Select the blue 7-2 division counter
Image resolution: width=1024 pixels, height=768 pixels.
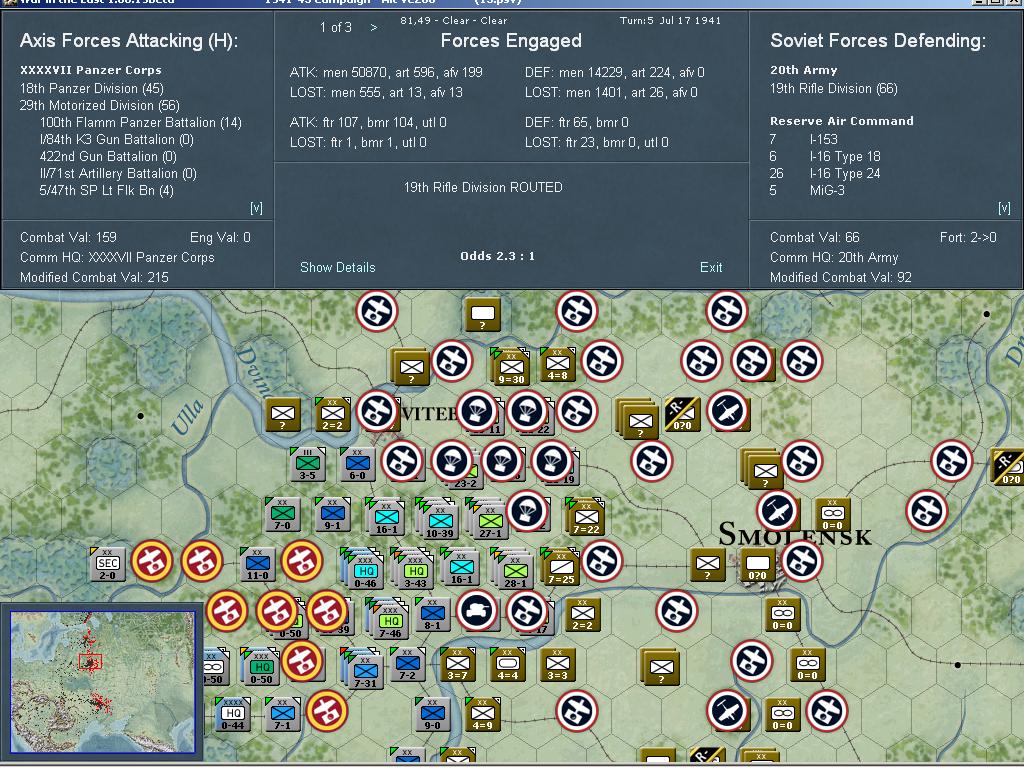[x=408, y=664]
